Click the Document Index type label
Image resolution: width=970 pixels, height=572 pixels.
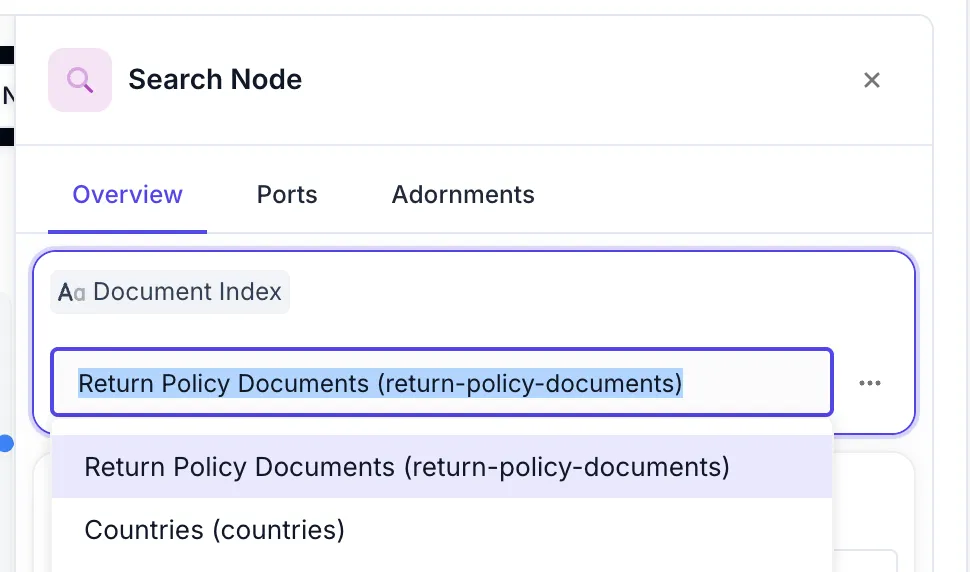click(x=170, y=292)
